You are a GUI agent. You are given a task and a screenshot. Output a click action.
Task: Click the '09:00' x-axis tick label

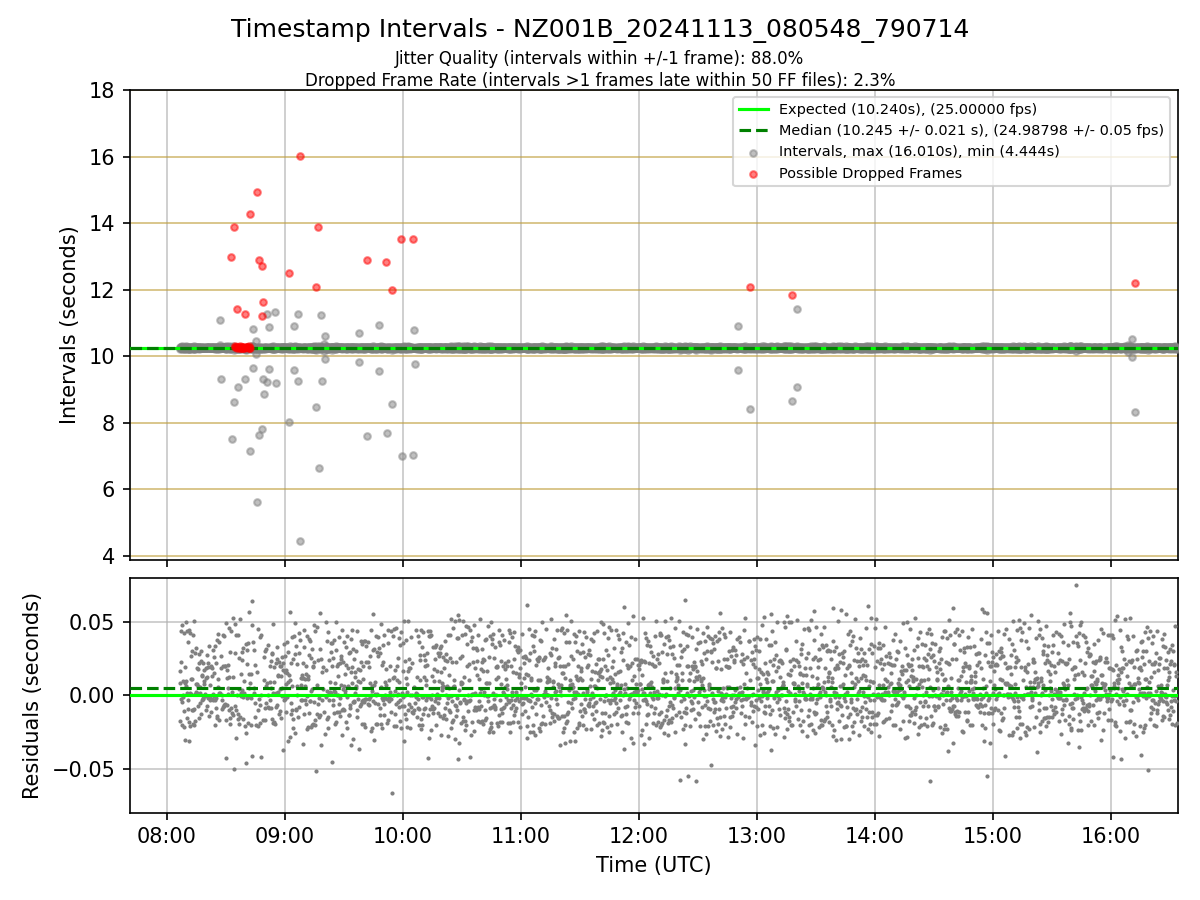click(x=284, y=835)
